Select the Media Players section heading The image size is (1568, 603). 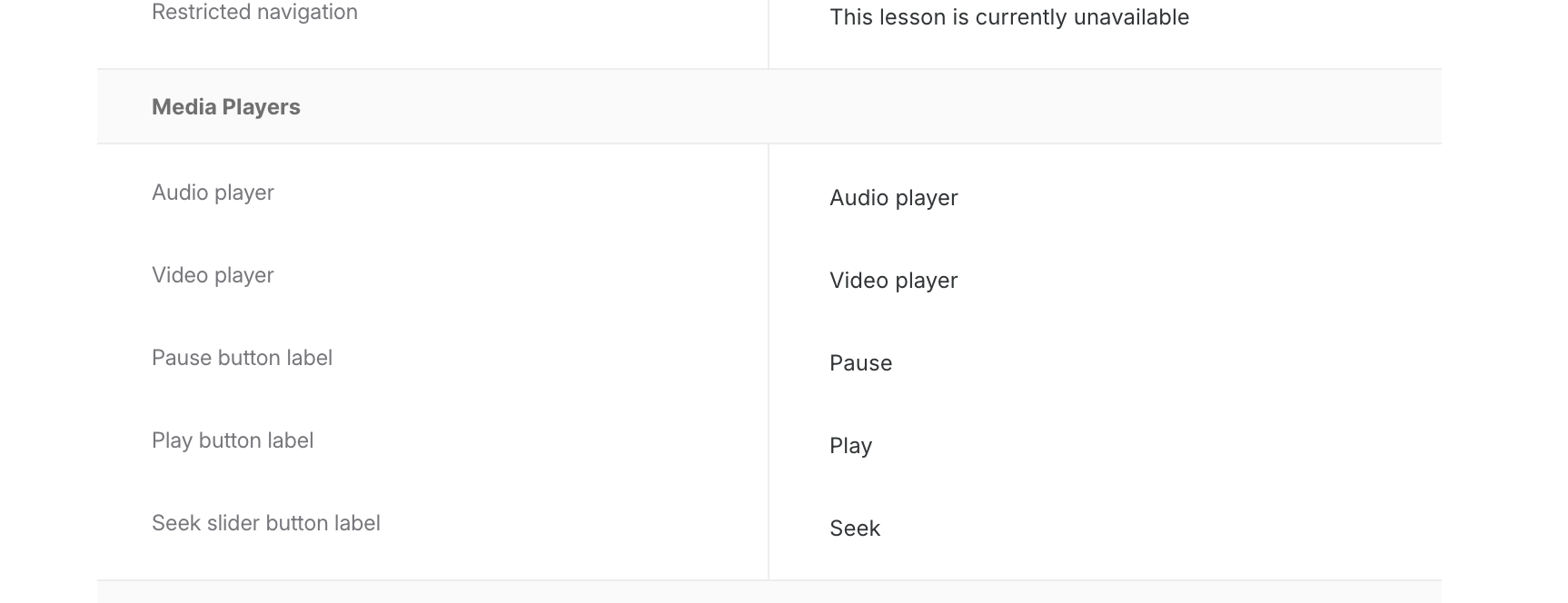pyautogui.click(x=226, y=107)
